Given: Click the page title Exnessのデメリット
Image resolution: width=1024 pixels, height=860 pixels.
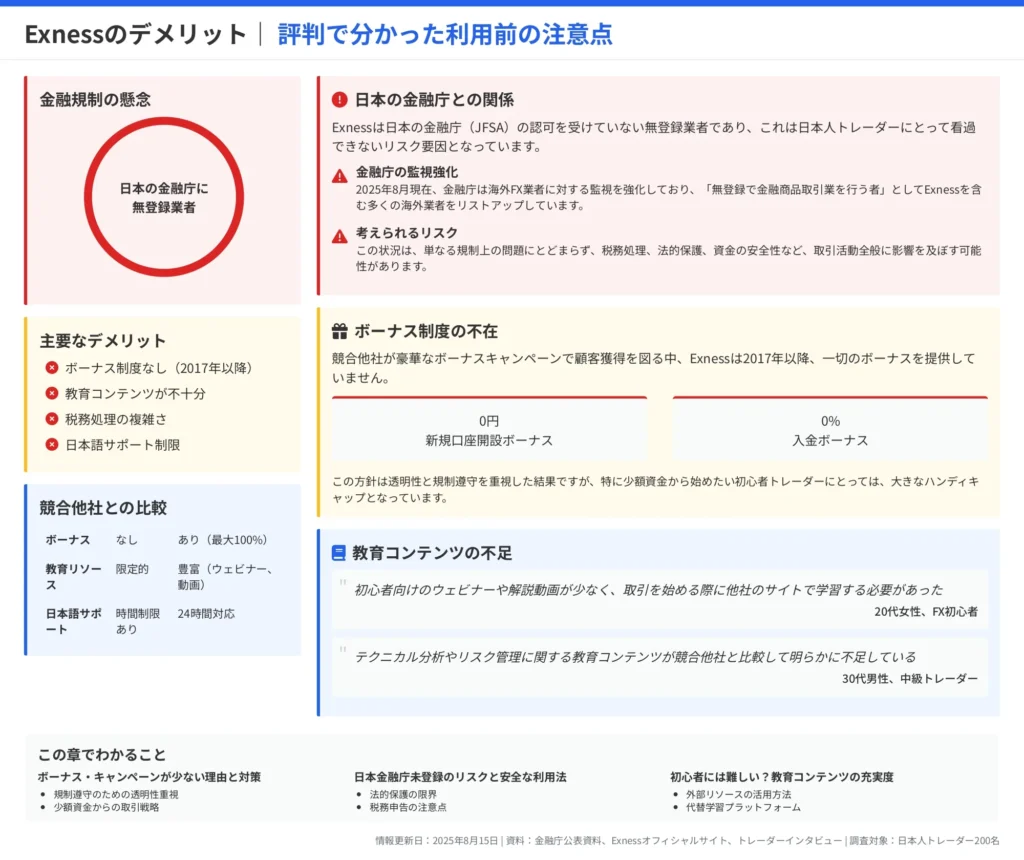Looking at the screenshot, I should click(x=136, y=34).
